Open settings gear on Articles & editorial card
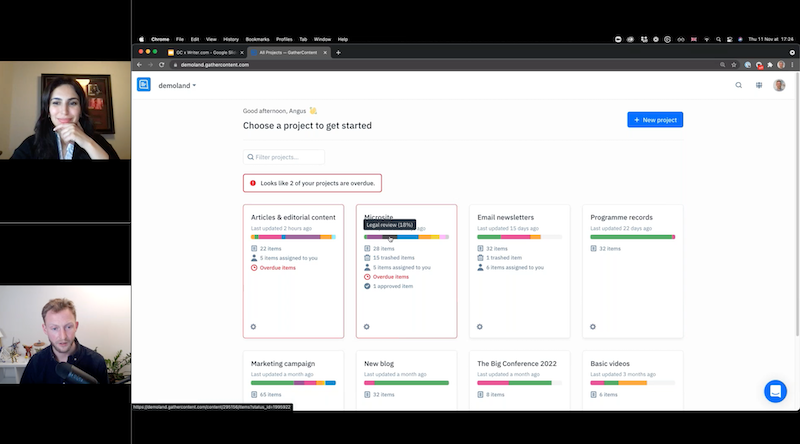800x444 pixels. pos(254,327)
